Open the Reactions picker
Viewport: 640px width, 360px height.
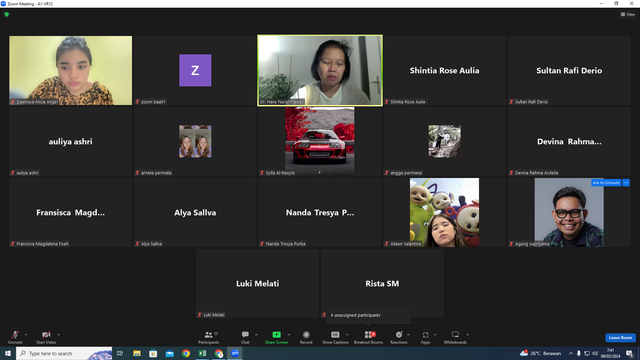(x=399, y=338)
